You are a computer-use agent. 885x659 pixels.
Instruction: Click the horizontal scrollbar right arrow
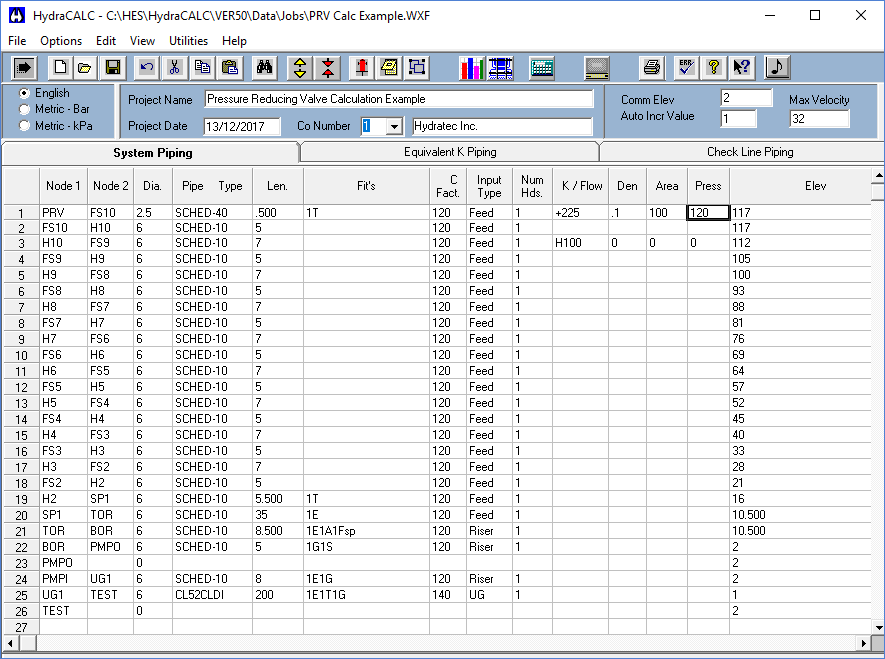864,643
